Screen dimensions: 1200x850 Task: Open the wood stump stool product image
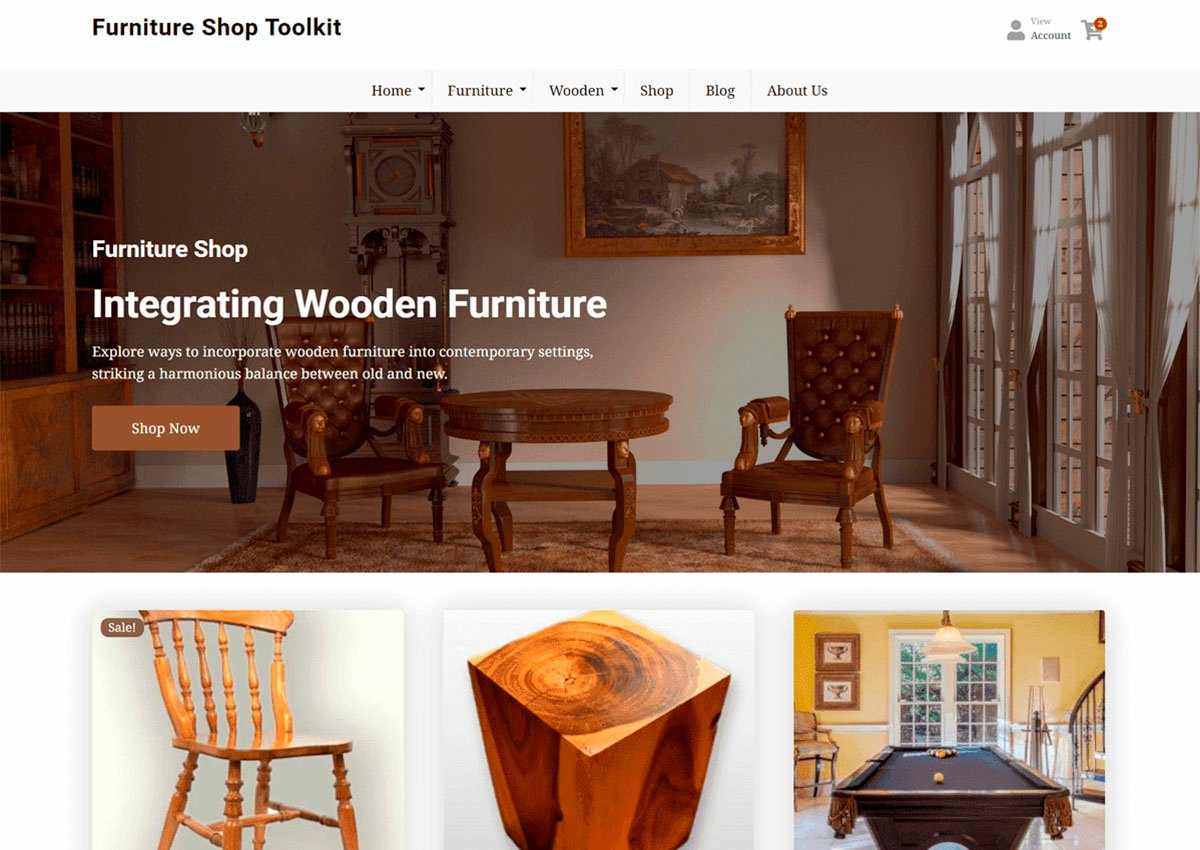[599, 730]
